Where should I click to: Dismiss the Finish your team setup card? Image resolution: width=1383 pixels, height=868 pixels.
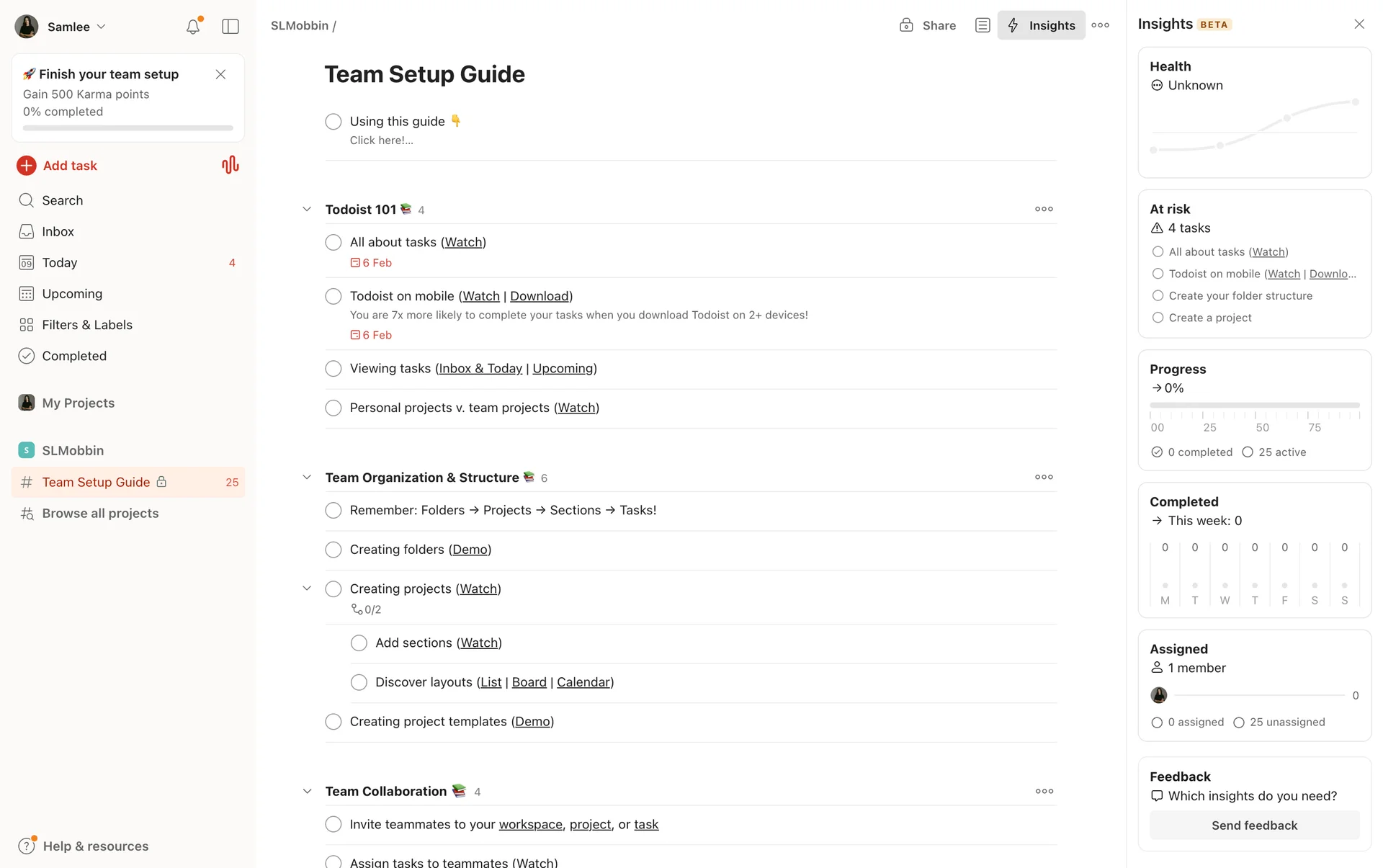[x=220, y=74]
